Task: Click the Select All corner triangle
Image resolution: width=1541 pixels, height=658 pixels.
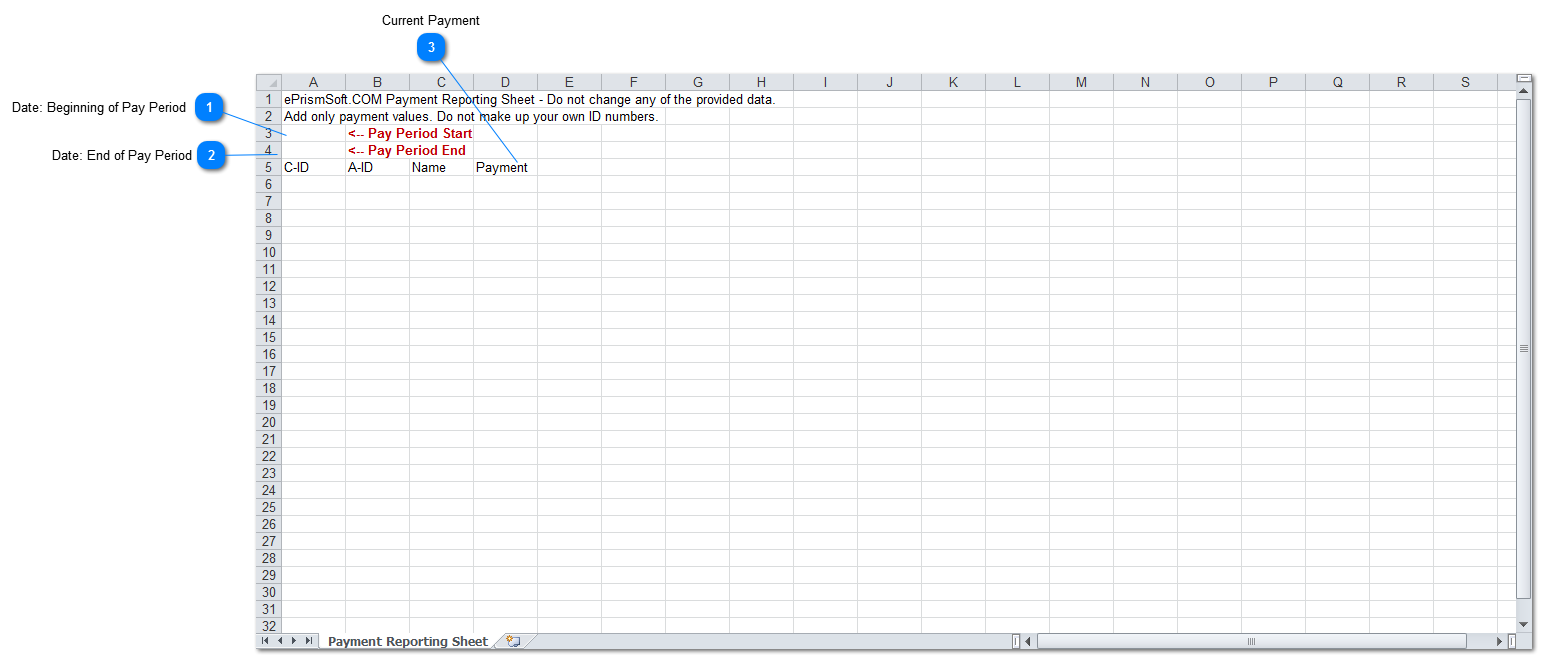Action: pos(269,82)
